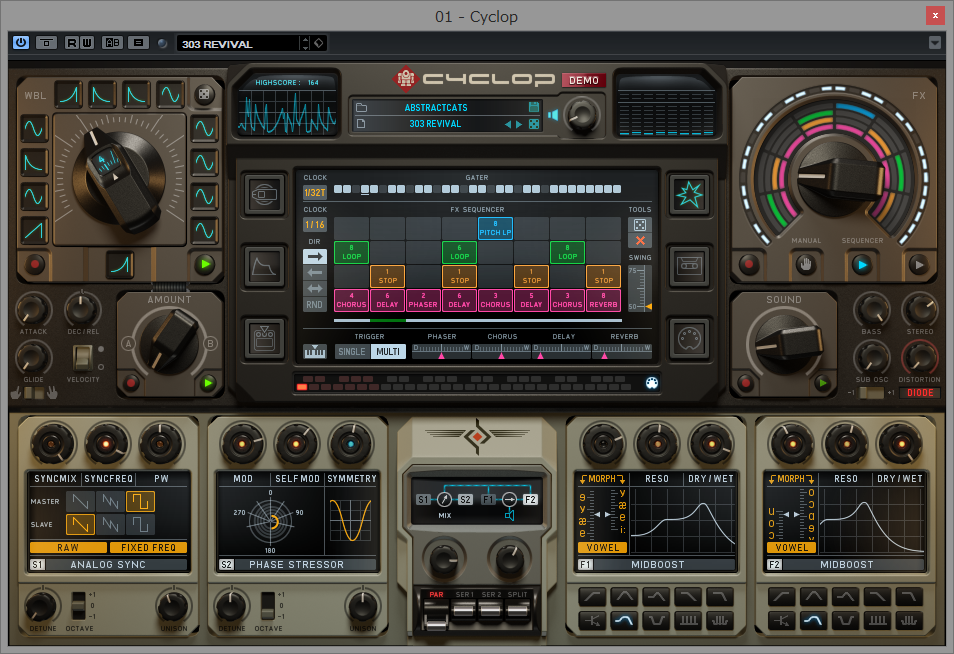Open the host preset menu diamond icon
Screen dimensions: 954x654
click(319, 43)
